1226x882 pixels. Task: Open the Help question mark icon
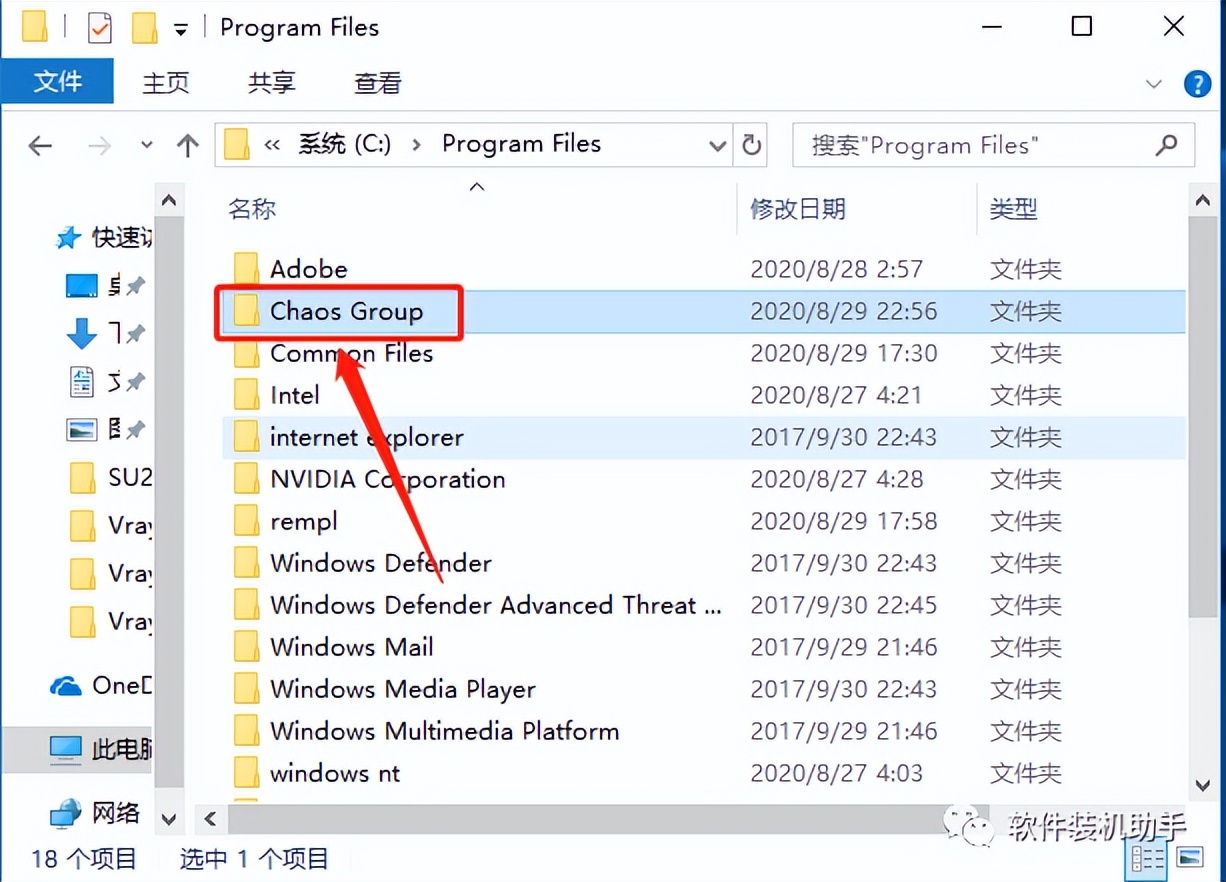pyautogui.click(x=1197, y=84)
